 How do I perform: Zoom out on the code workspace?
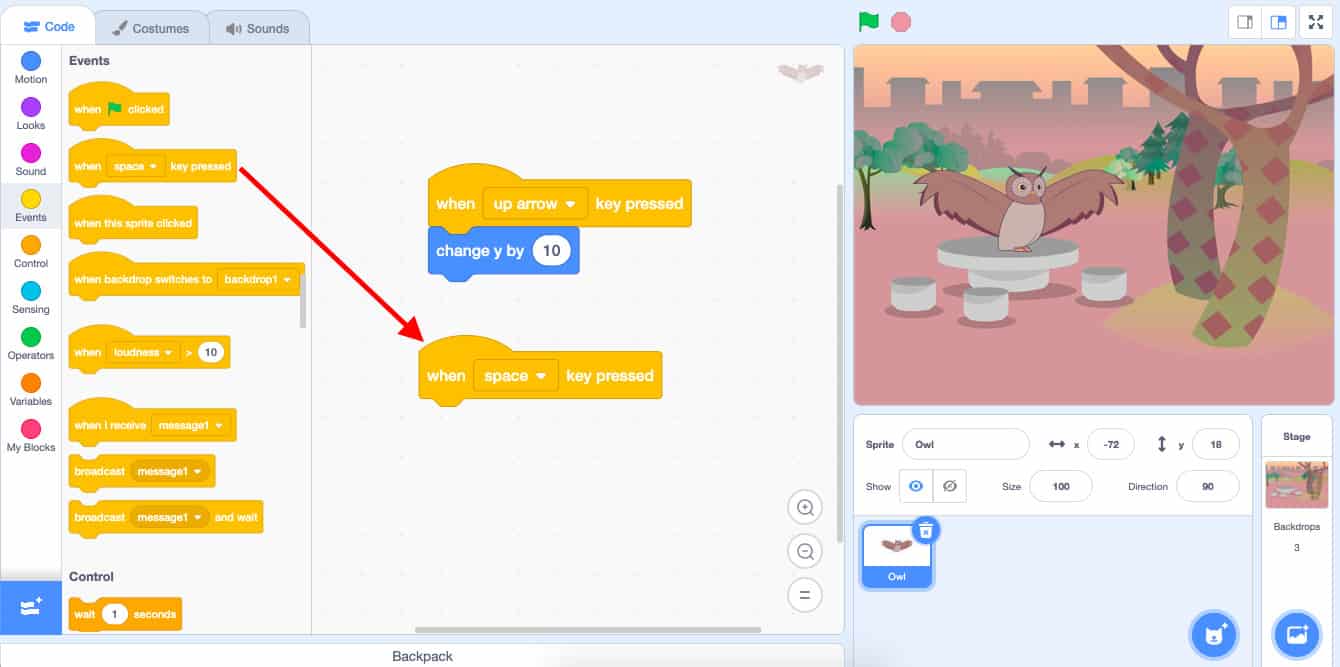(804, 551)
